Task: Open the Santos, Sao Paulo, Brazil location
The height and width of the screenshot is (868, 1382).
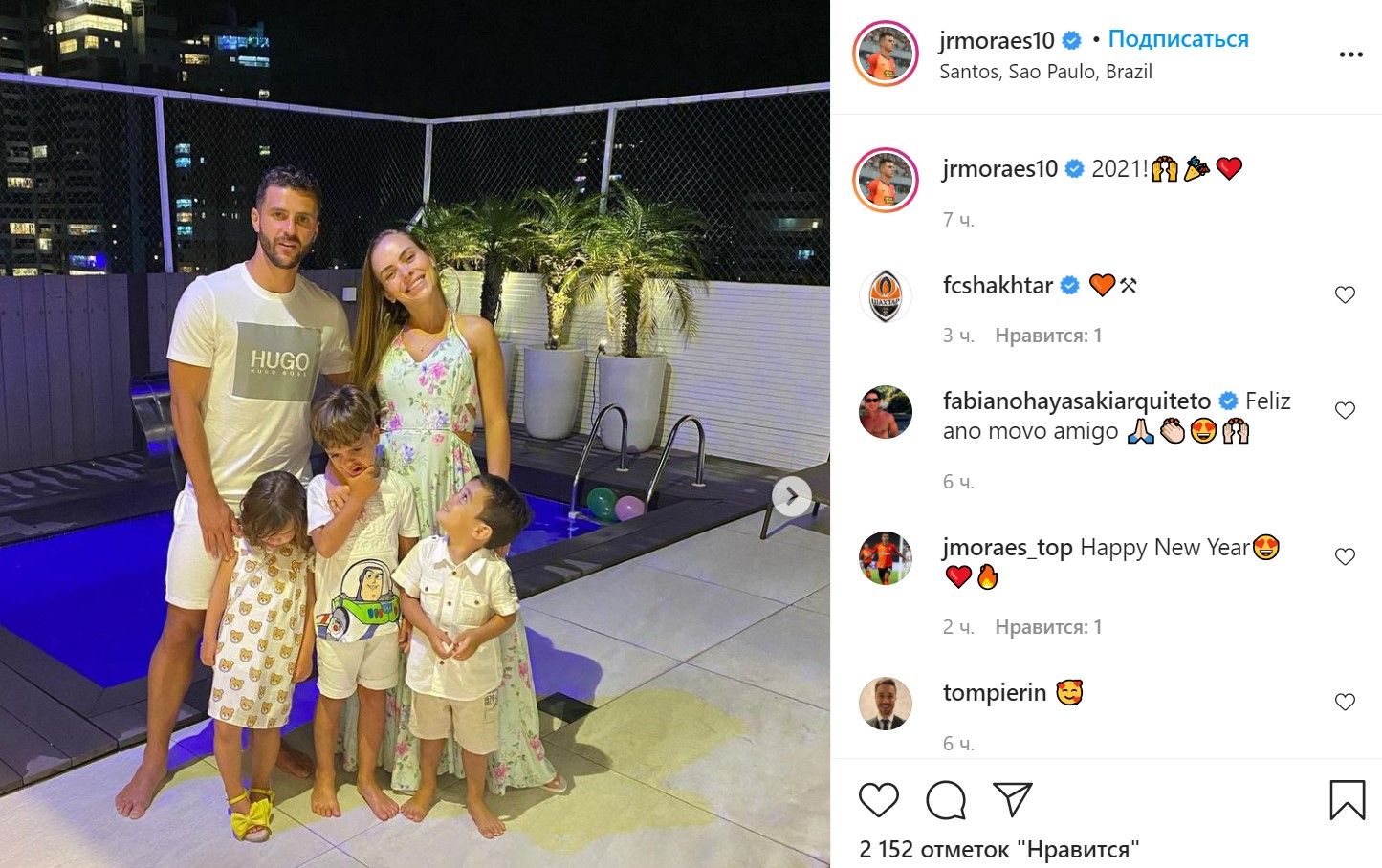Action: coord(1045,72)
